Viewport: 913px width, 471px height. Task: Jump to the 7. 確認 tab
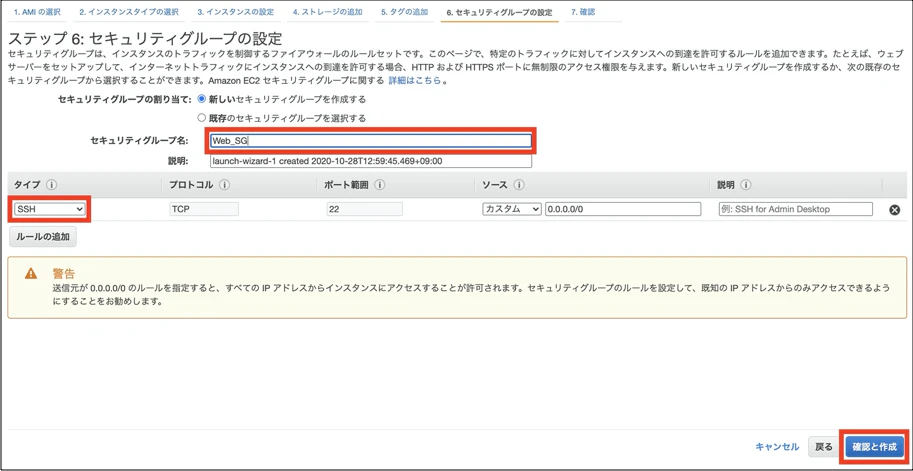tap(583, 12)
